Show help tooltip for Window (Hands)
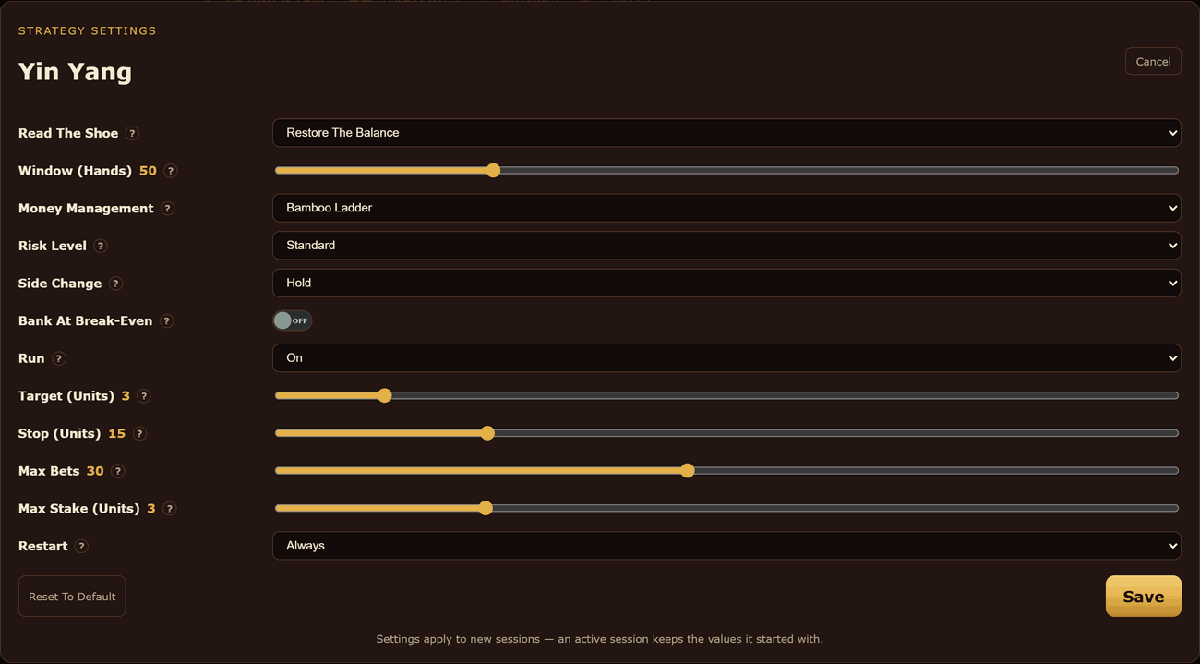This screenshot has width=1200, height=664. 171,171
